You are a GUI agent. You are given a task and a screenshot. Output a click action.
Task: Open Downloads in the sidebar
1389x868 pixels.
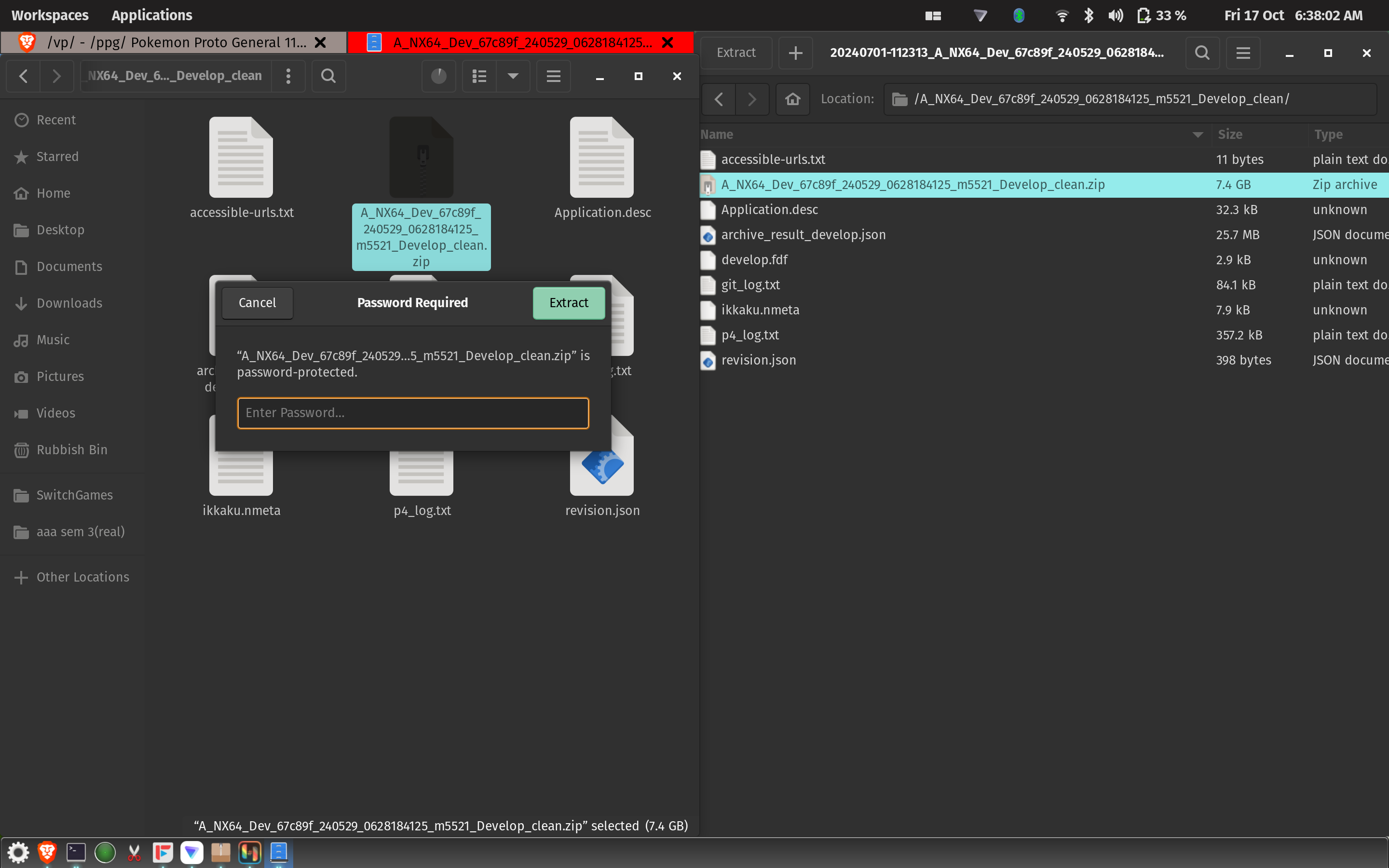tap(69, 303)
